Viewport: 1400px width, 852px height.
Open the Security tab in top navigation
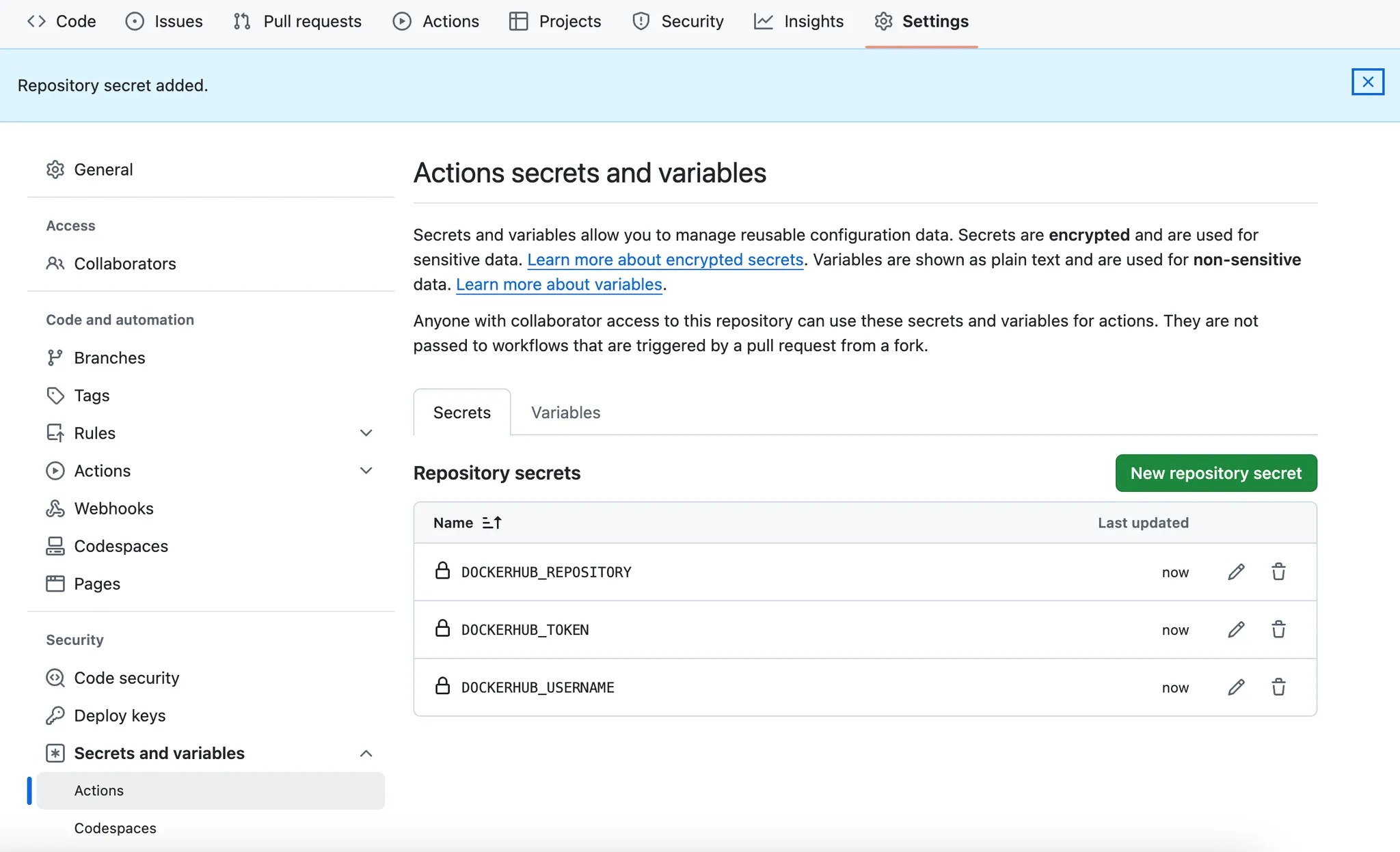[x=678, y=21]
